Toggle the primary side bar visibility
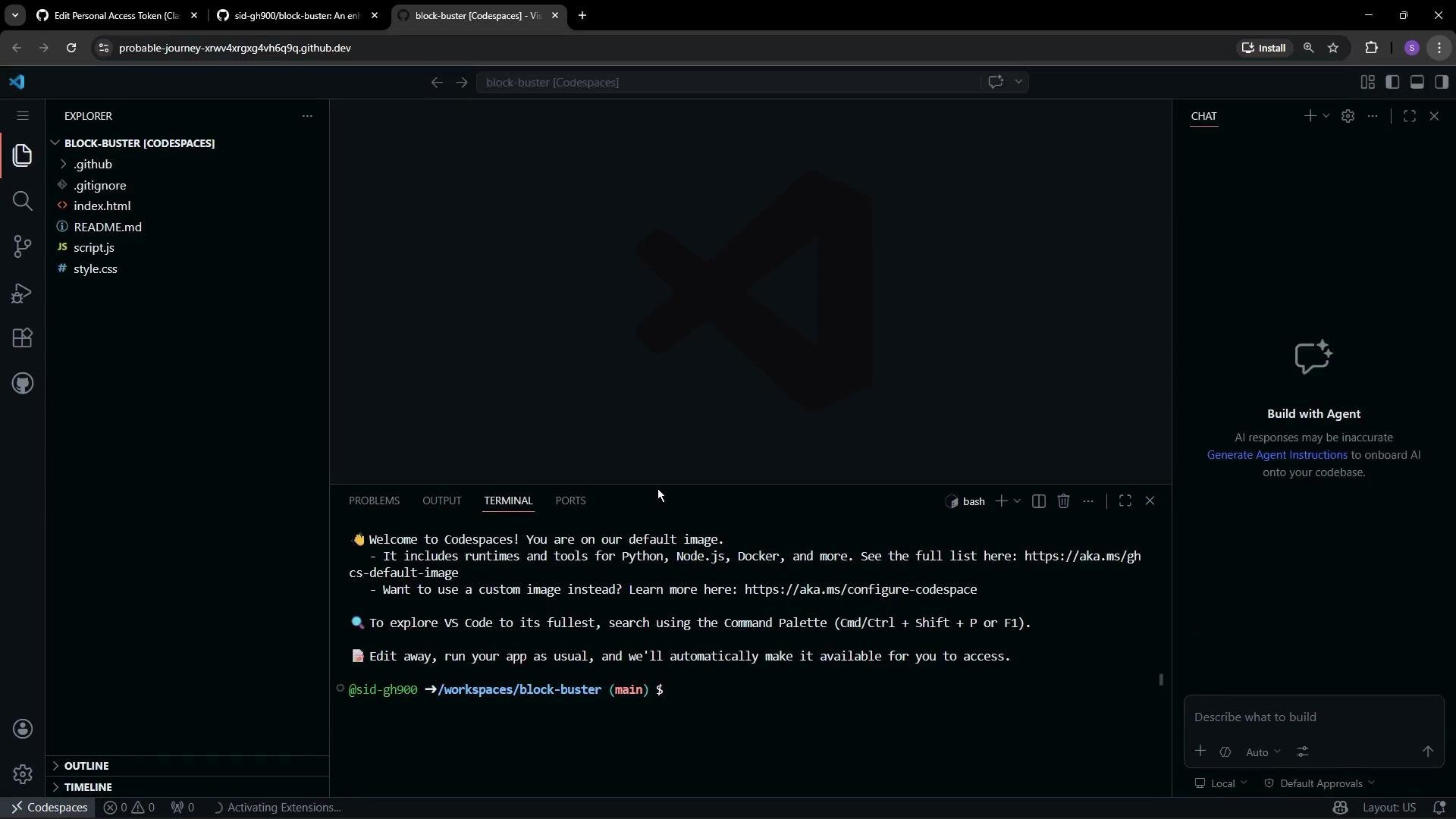The image size is (1456, 819). 1393,82
